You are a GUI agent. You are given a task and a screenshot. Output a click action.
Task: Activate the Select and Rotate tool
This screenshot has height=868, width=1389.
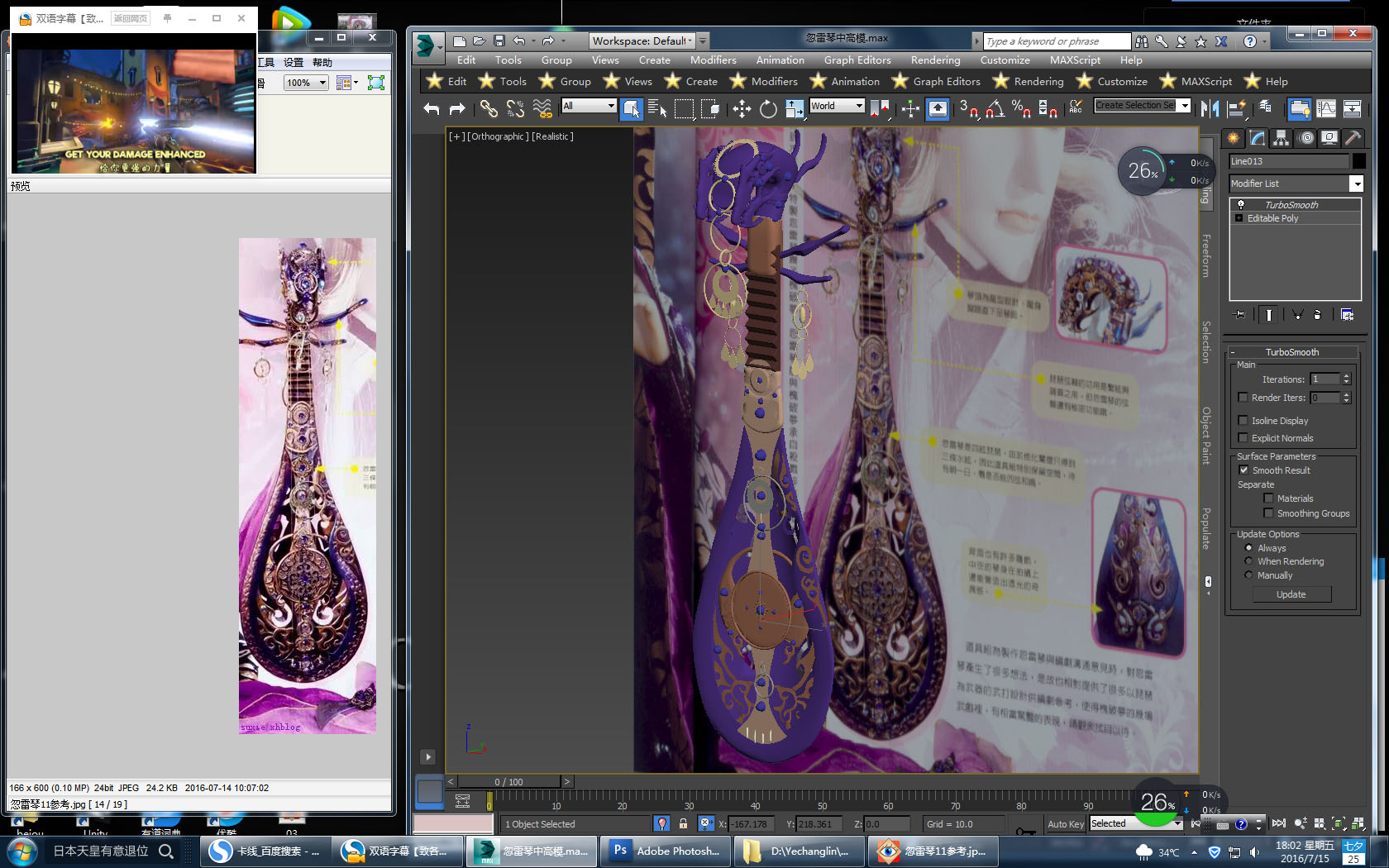tap(768, 108)
